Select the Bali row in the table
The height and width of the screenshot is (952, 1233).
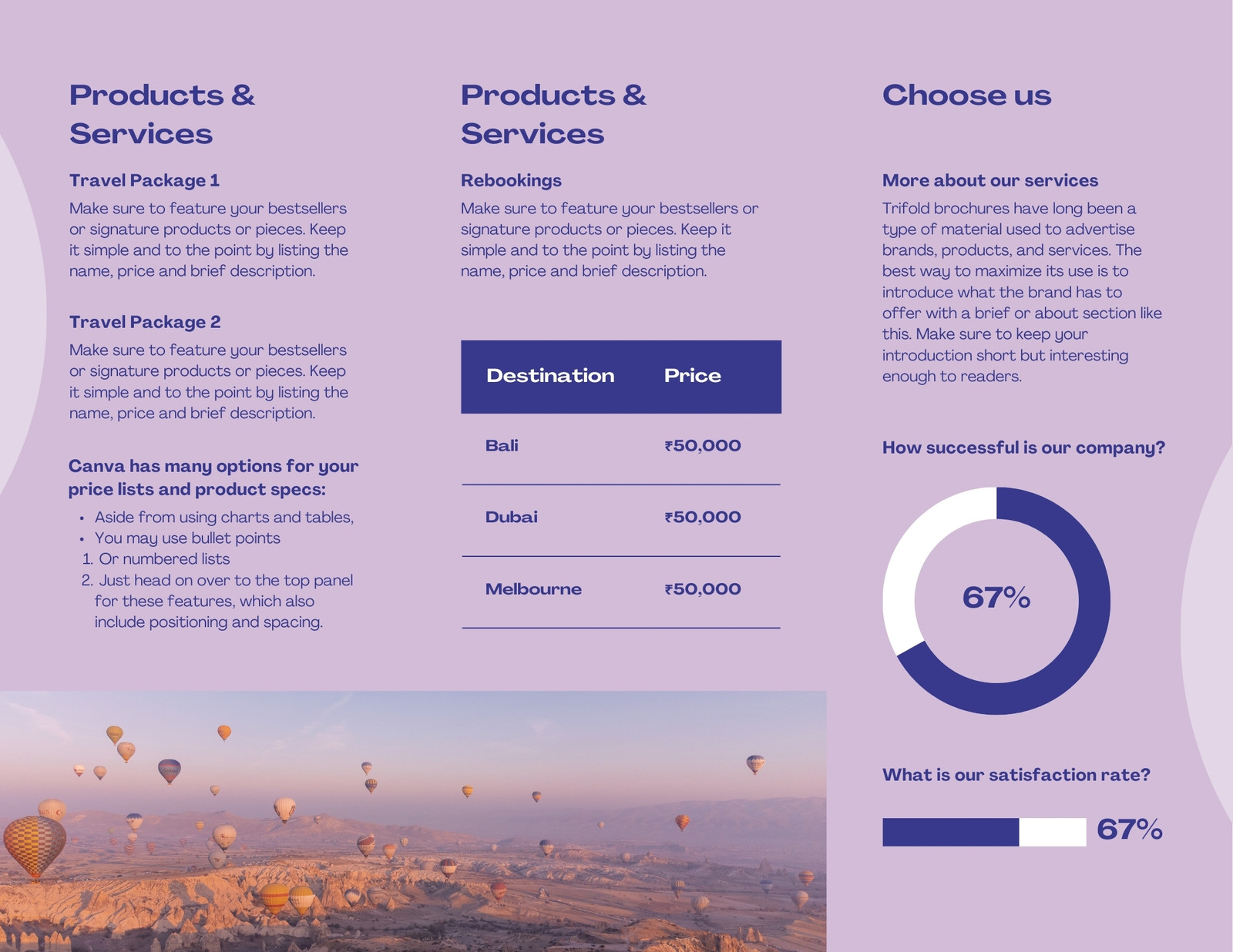[621, 446]
